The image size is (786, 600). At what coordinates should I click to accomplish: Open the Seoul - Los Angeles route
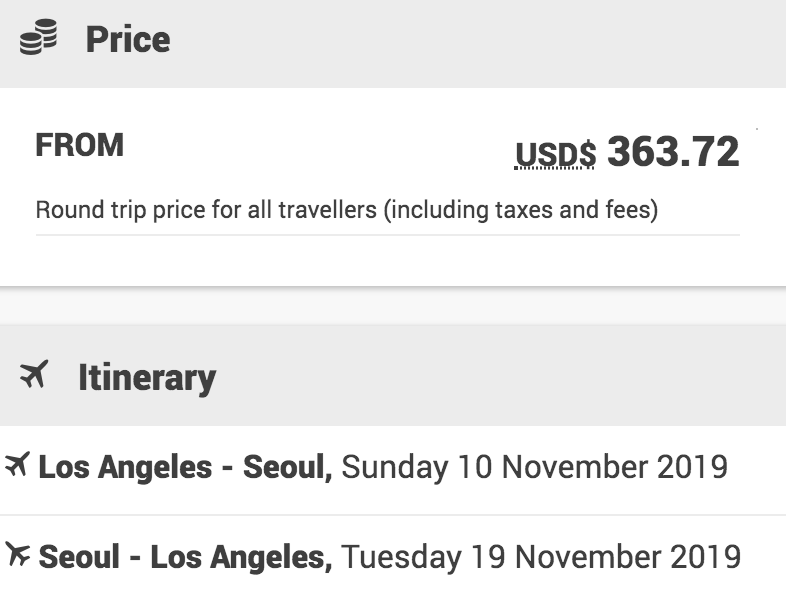point(185,556)
